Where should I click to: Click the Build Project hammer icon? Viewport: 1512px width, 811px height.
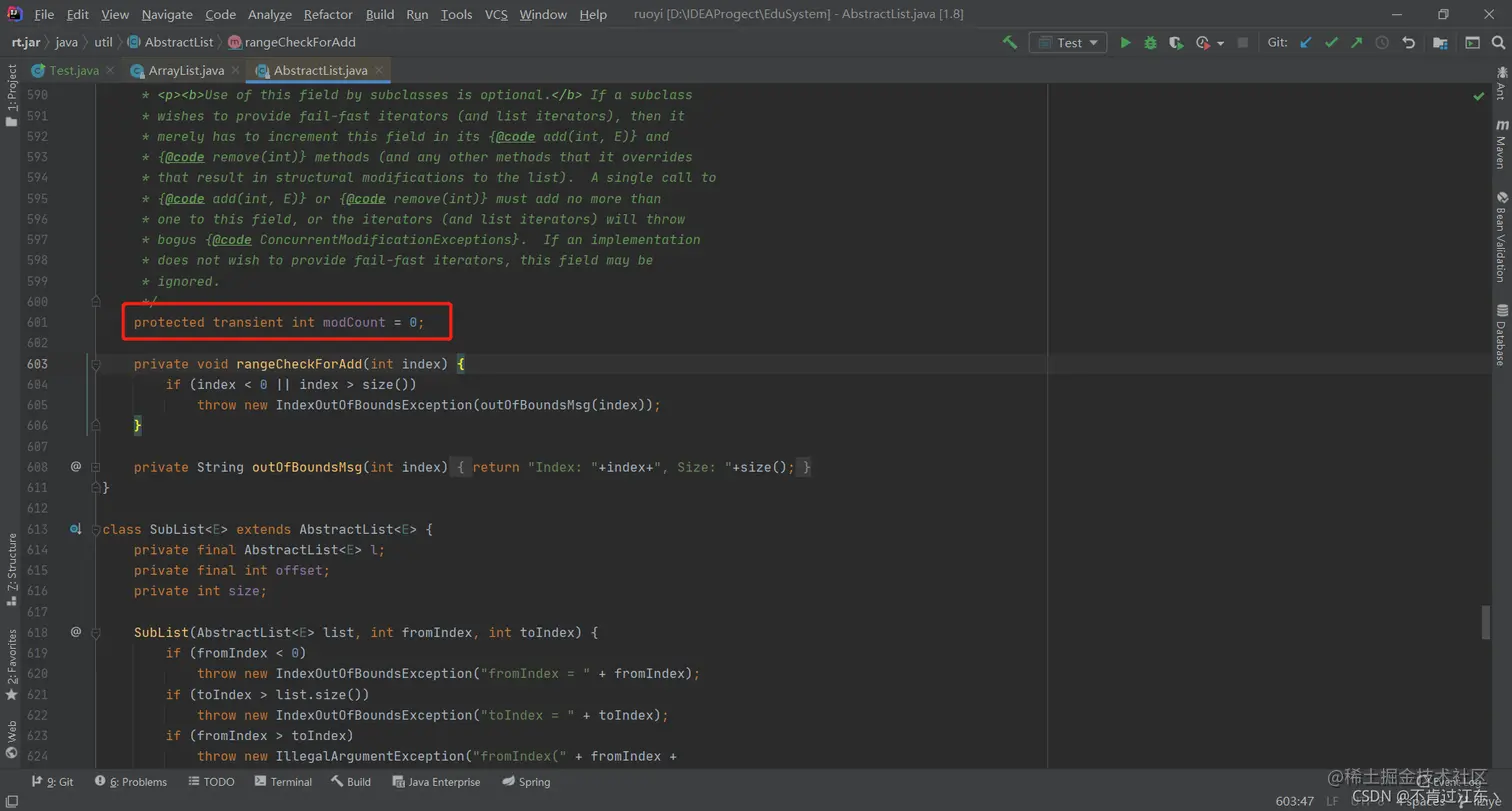pyautogui.click(x=1010, y=43)
